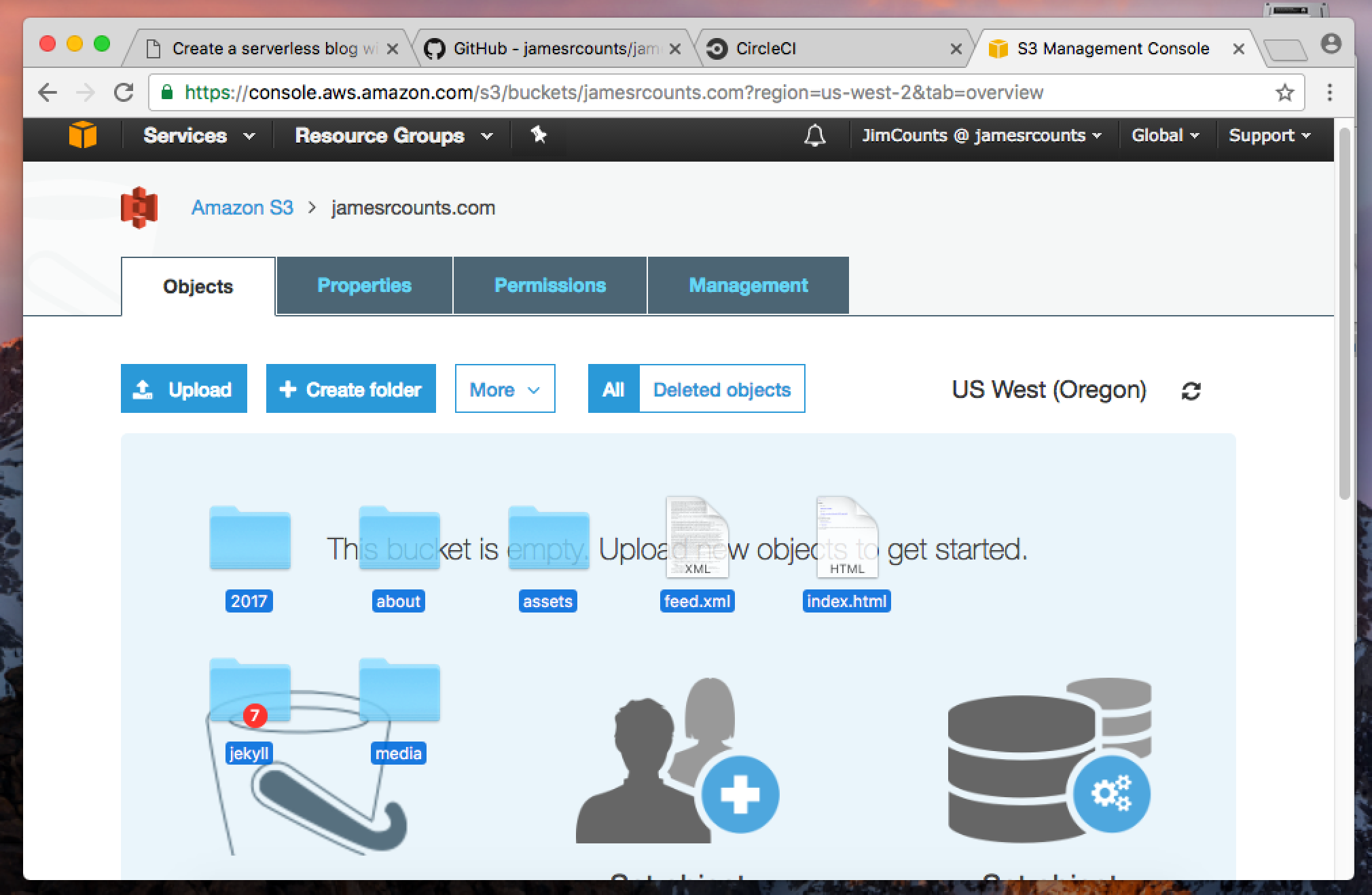This screenshot has width=1372, height=895.
Task: Switch to the Management tab
Action: [748, 285]
